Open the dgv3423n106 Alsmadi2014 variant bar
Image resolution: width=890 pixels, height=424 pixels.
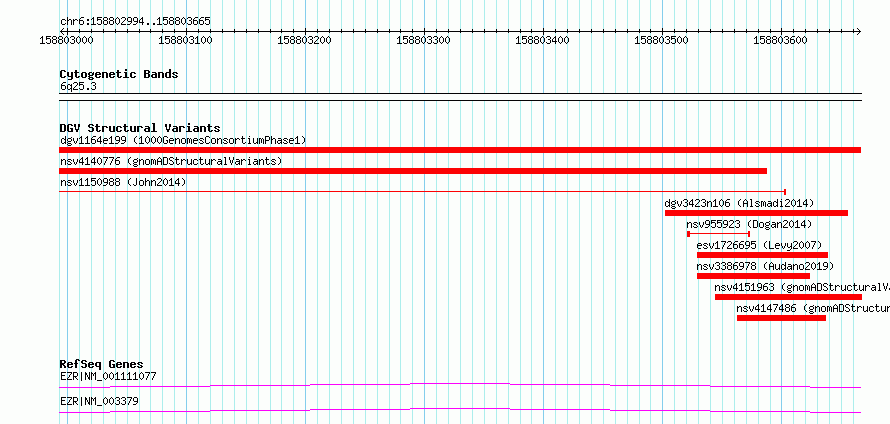point(756,213)
